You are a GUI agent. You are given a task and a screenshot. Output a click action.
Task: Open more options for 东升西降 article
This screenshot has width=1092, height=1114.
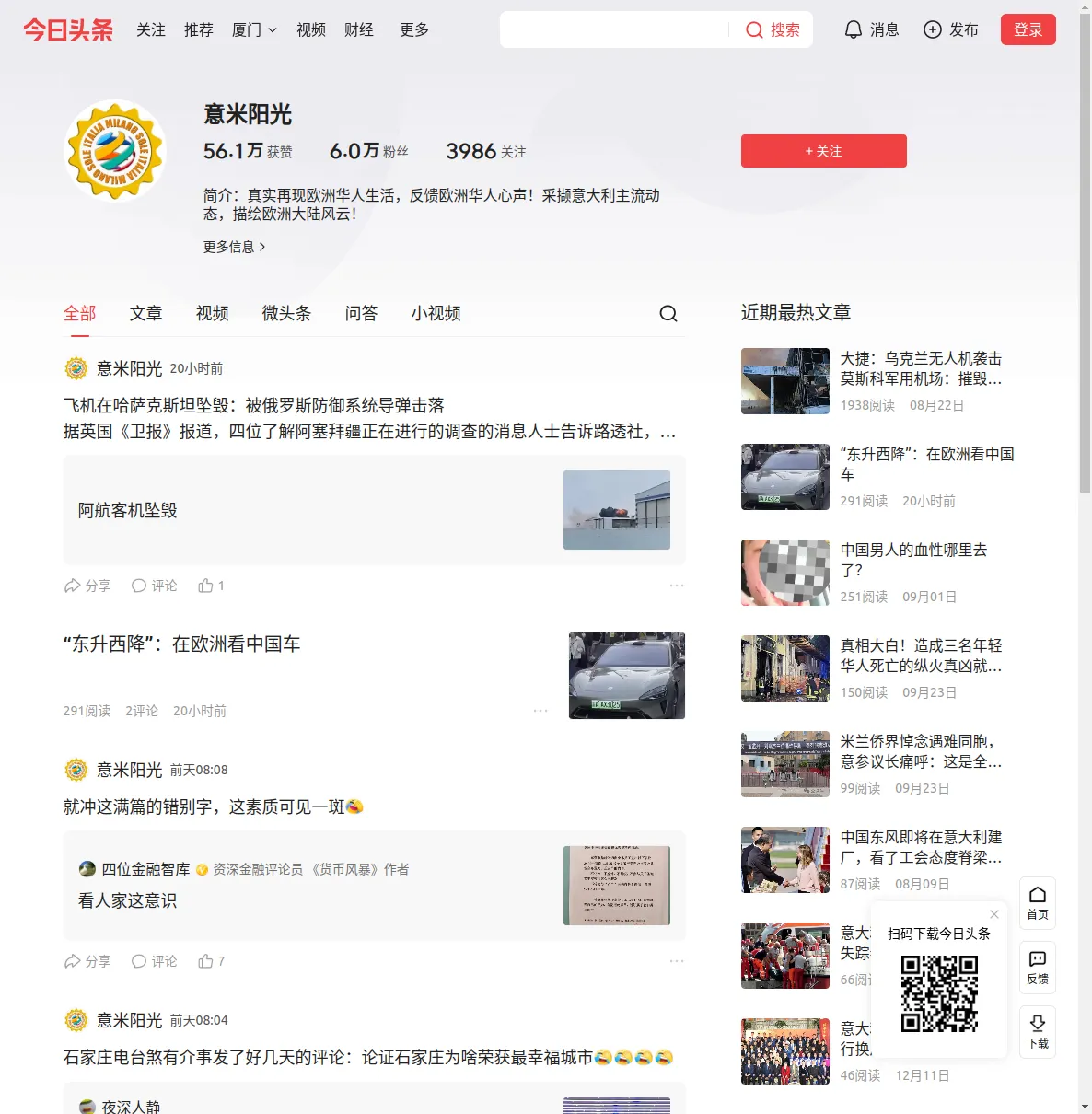click(x=540, y=711)
